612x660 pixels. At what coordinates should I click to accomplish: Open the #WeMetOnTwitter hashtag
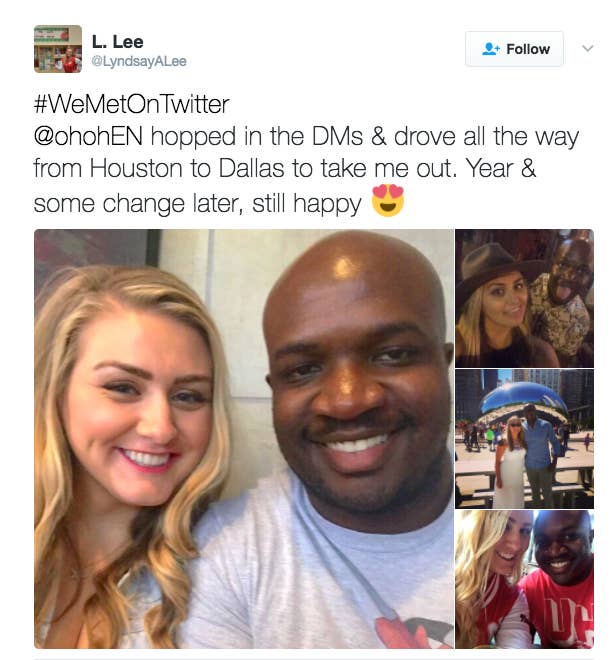pyautogui.click(x=131, y=104)
